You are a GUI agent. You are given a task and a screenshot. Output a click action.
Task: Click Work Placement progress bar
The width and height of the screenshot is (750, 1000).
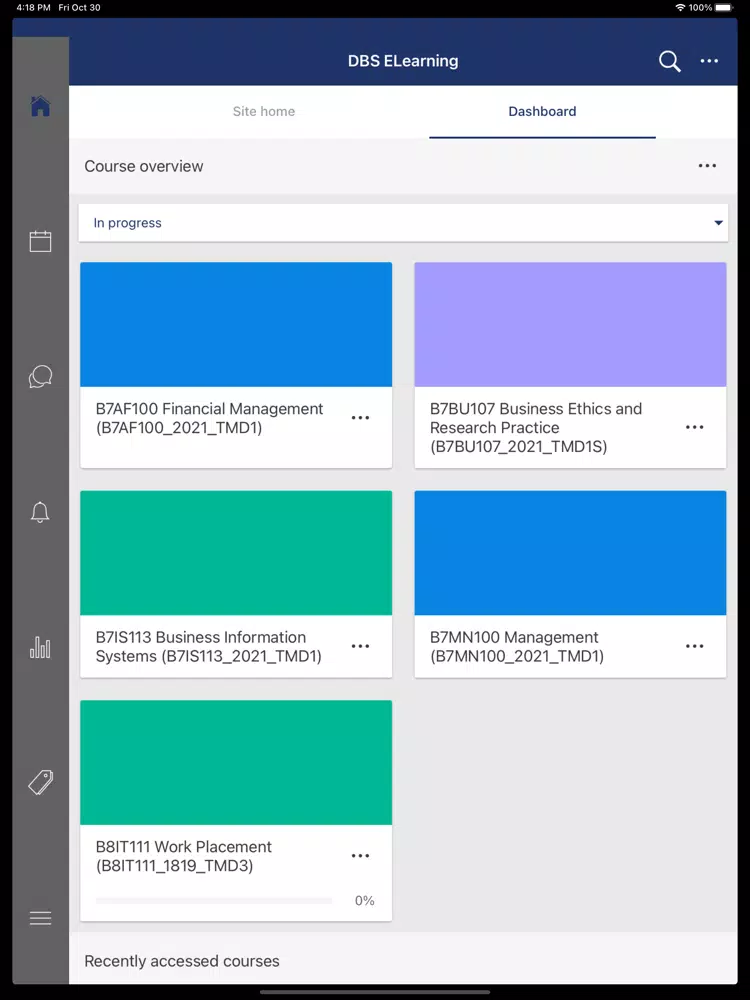click(x=214, y=901)
